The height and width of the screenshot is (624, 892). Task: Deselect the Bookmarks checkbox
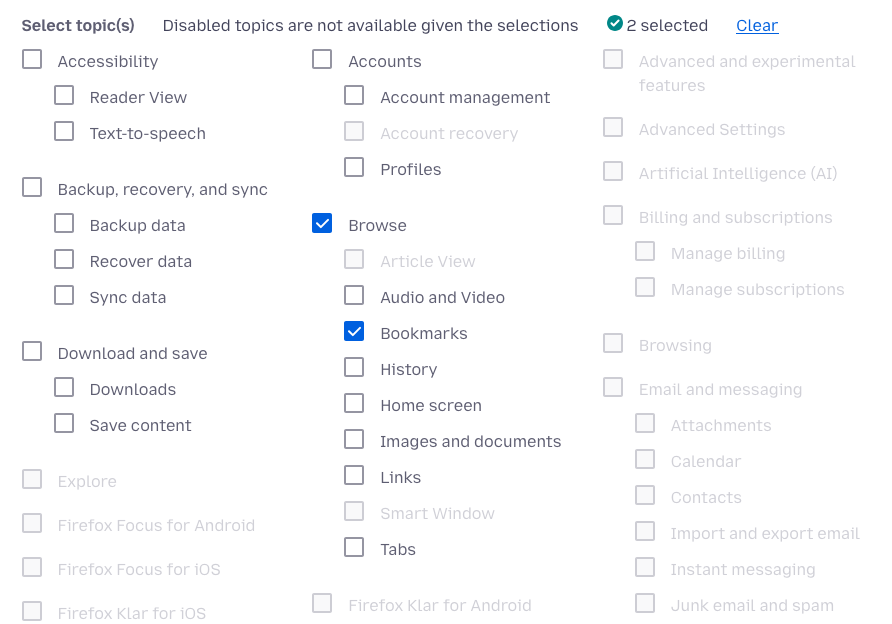[353, 331]
